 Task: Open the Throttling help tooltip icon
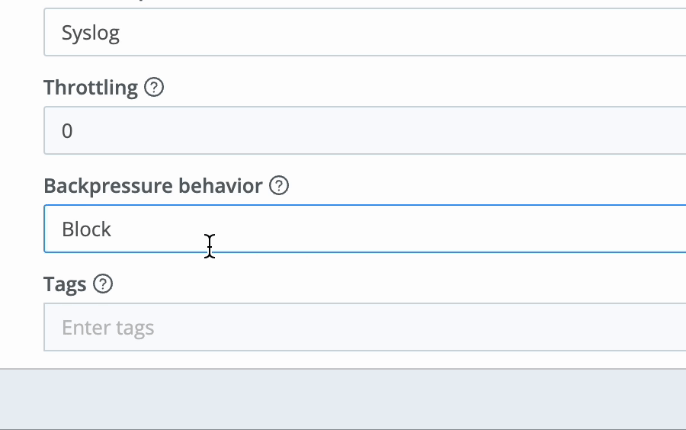point(154,87)
